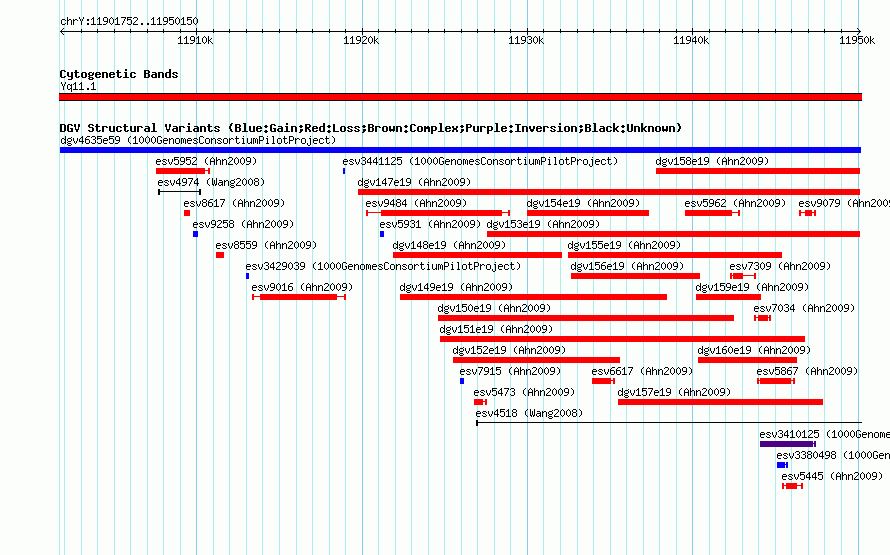
Task: Open the esv3441125 variant label
Action: [x=480, y=161]
